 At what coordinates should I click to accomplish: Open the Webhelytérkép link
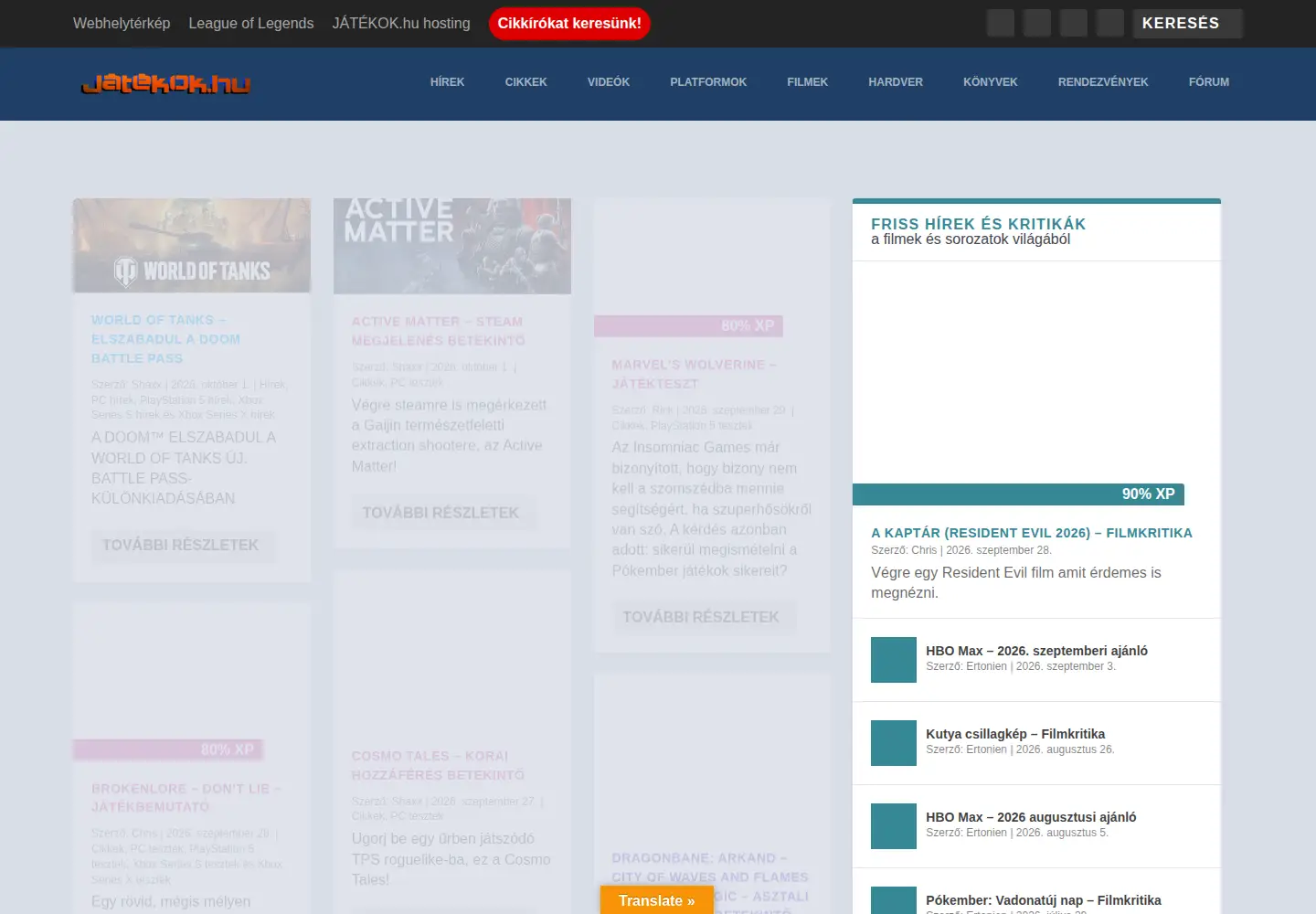122,23
